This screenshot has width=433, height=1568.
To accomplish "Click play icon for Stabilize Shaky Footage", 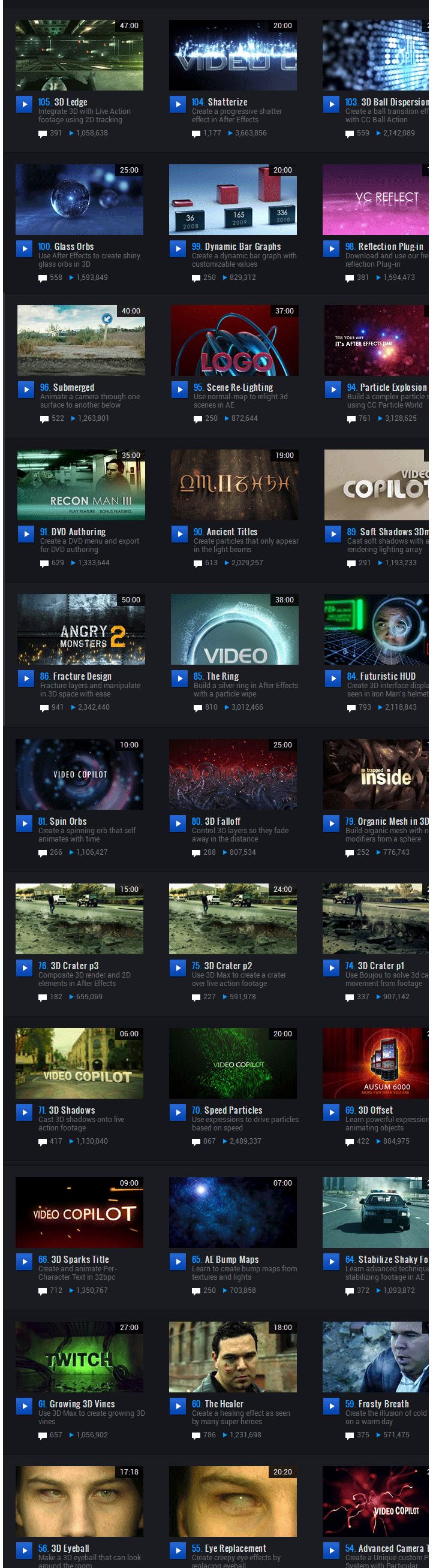I will click(330, 1261).
